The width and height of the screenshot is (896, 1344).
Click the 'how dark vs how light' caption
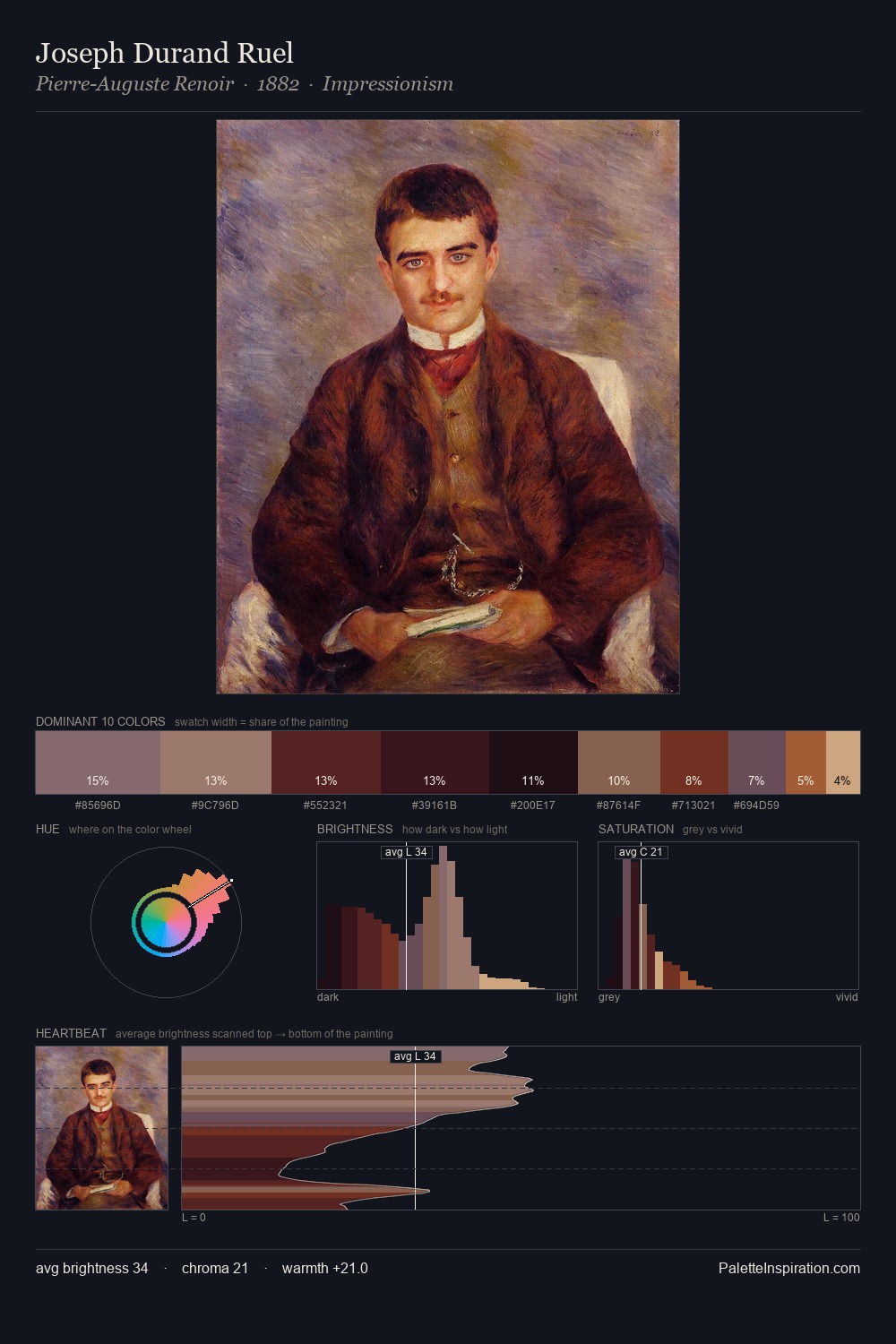[454, 830]
